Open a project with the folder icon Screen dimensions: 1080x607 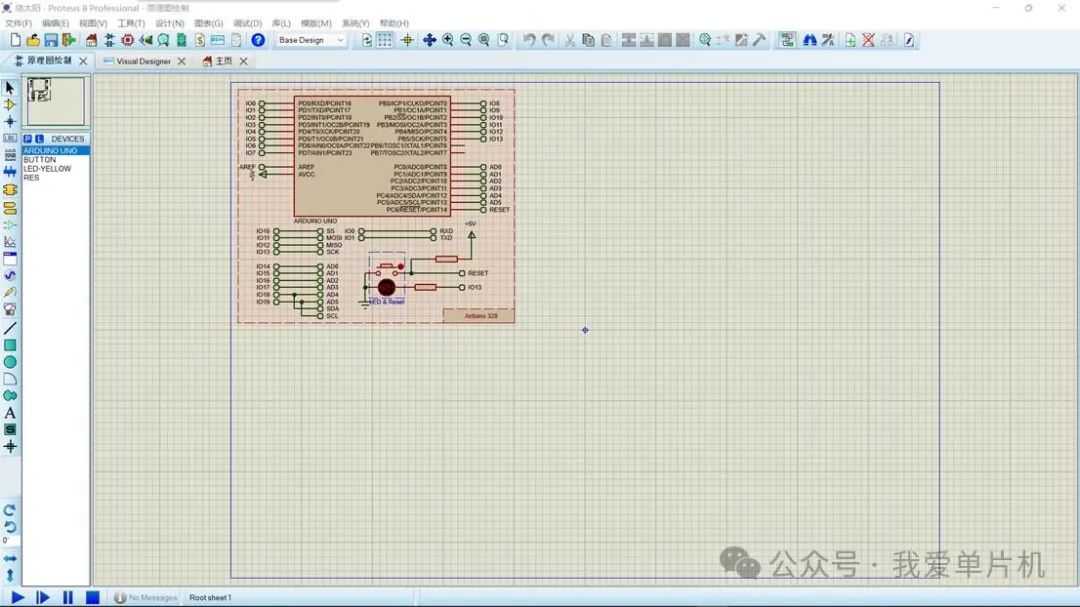(x=32, y=40)
